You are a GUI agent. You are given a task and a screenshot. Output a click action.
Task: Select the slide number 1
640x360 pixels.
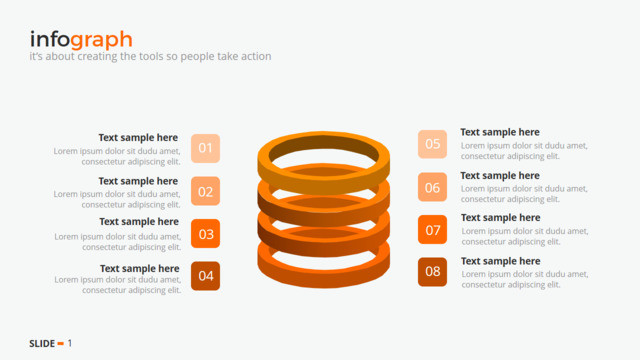coord(70,343)
